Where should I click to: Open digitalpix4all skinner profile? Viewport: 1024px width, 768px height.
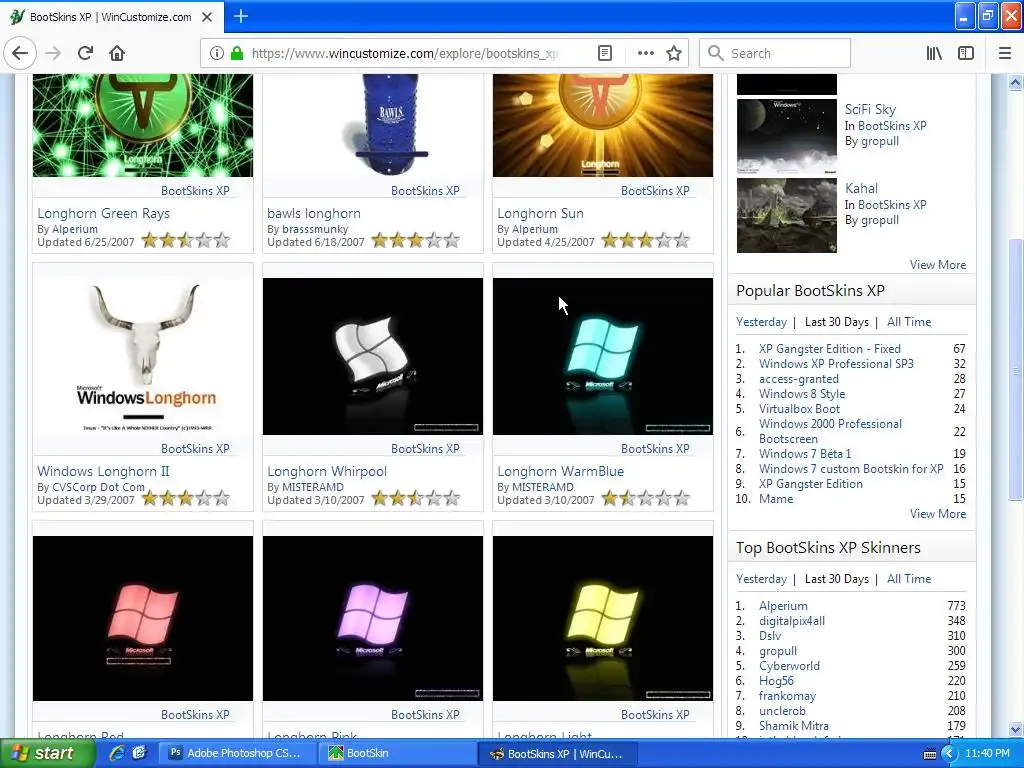point(792,620)
